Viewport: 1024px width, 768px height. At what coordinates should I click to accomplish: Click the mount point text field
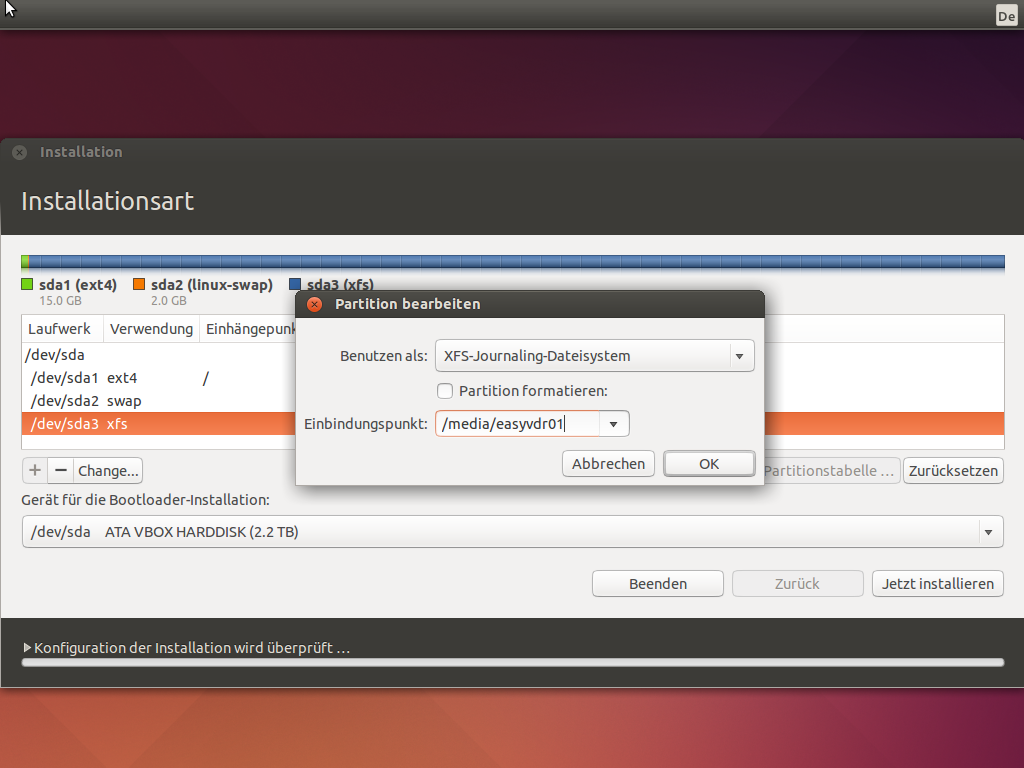point(517,424)
